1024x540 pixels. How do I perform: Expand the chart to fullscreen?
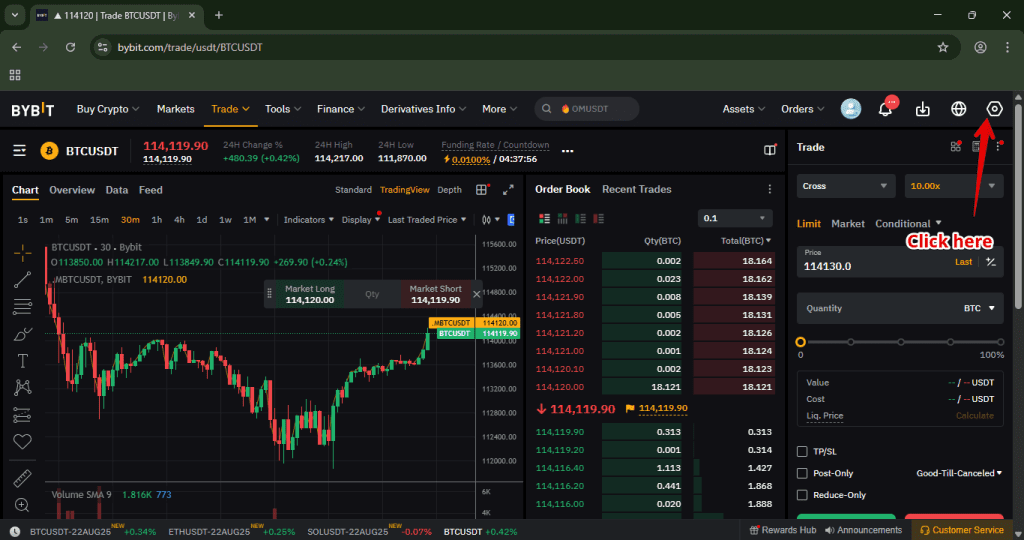point(508,190)
